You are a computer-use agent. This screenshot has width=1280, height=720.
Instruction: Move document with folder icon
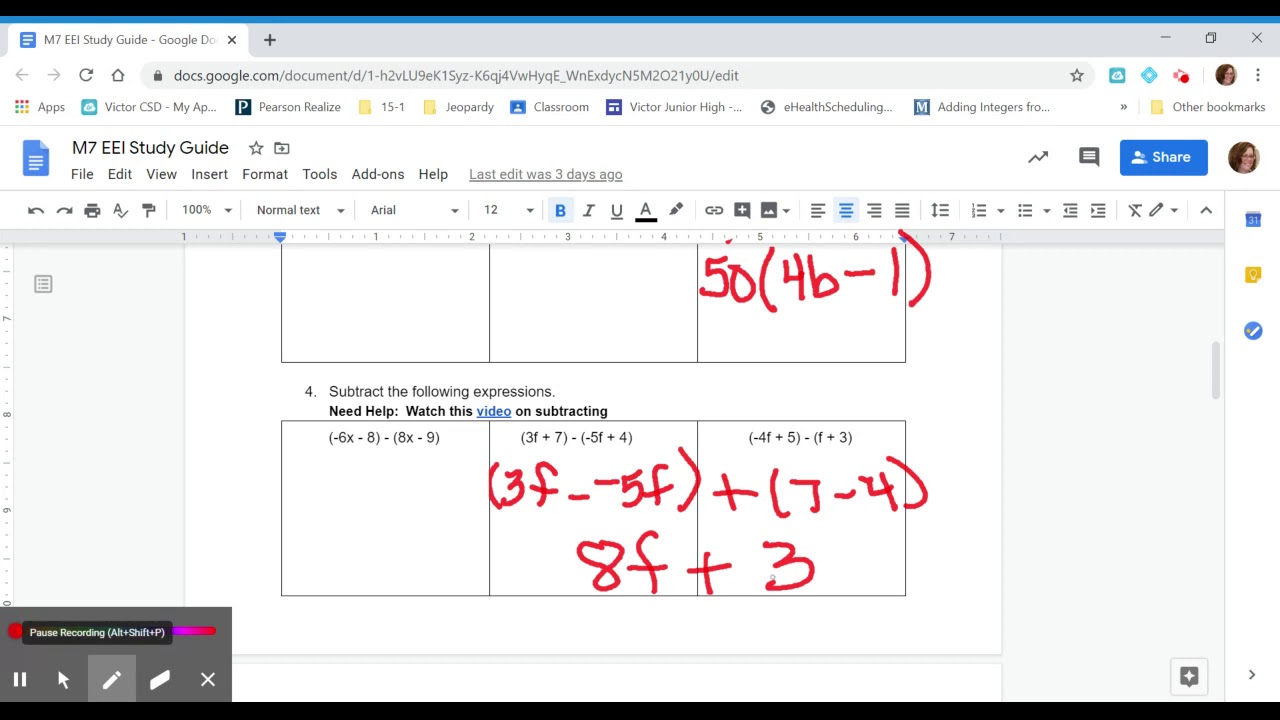pyautogui.click(x=282, y=148)
